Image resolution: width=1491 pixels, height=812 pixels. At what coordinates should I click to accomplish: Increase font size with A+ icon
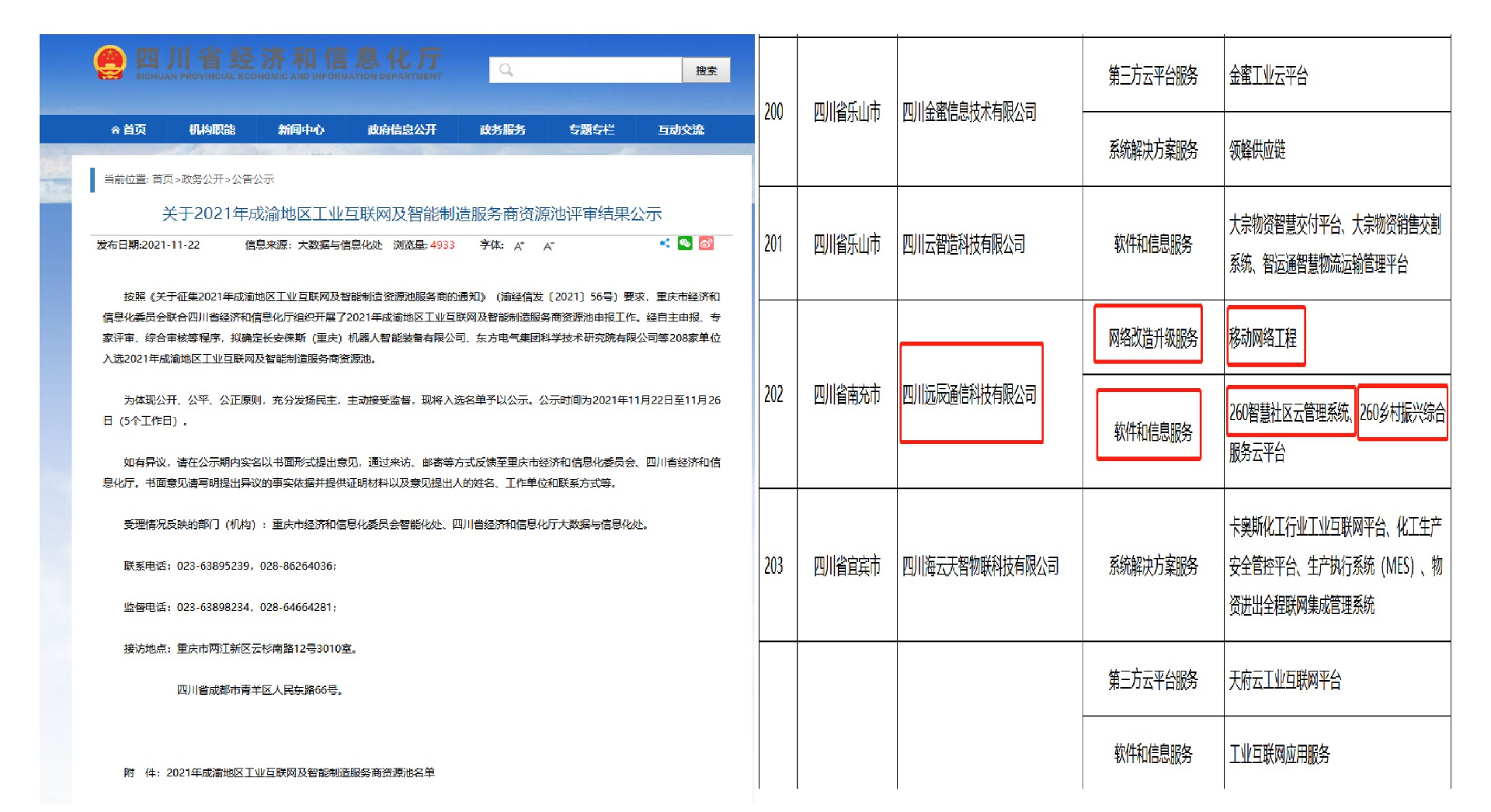point(520,245)
